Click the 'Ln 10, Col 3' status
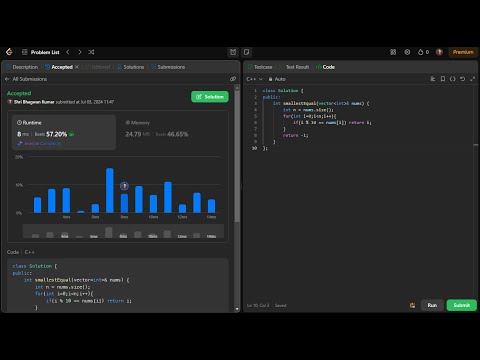 pos(258,305)
